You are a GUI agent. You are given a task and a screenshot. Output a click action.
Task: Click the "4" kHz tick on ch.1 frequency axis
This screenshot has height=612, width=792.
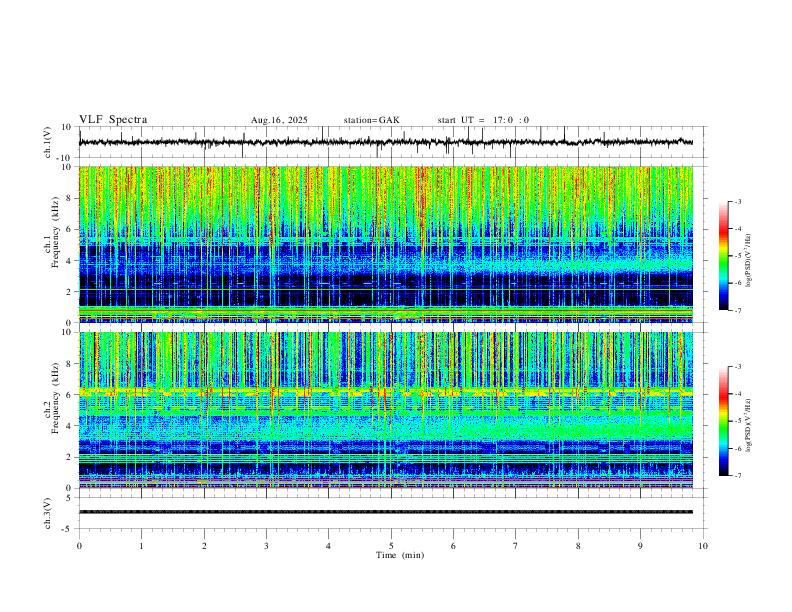(70, 261)
